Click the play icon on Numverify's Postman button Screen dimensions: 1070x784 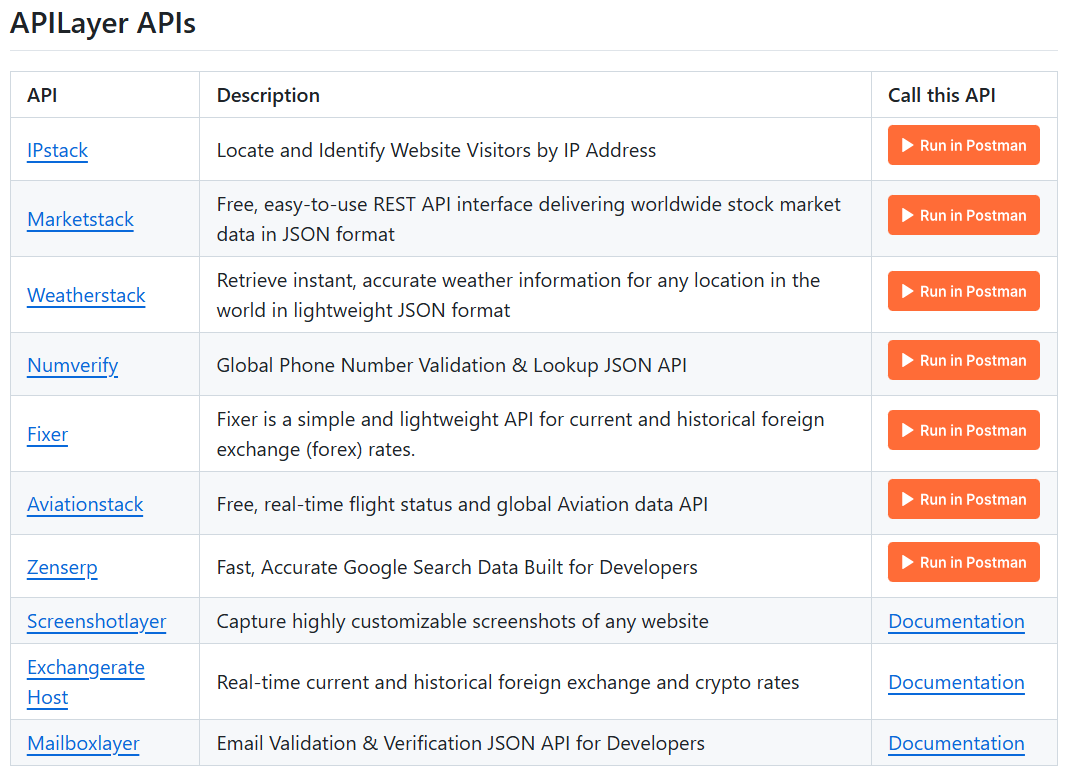coord(908,360)
